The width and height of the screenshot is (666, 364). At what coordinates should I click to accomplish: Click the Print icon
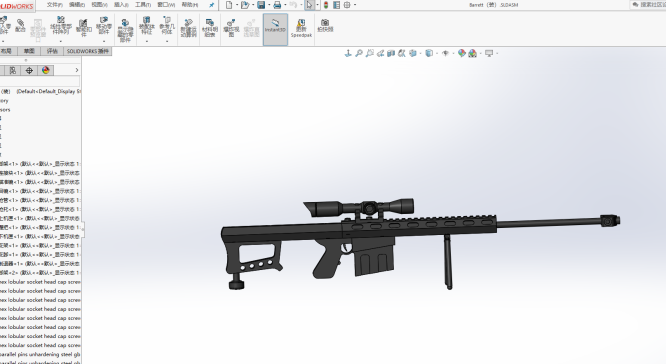277,5
